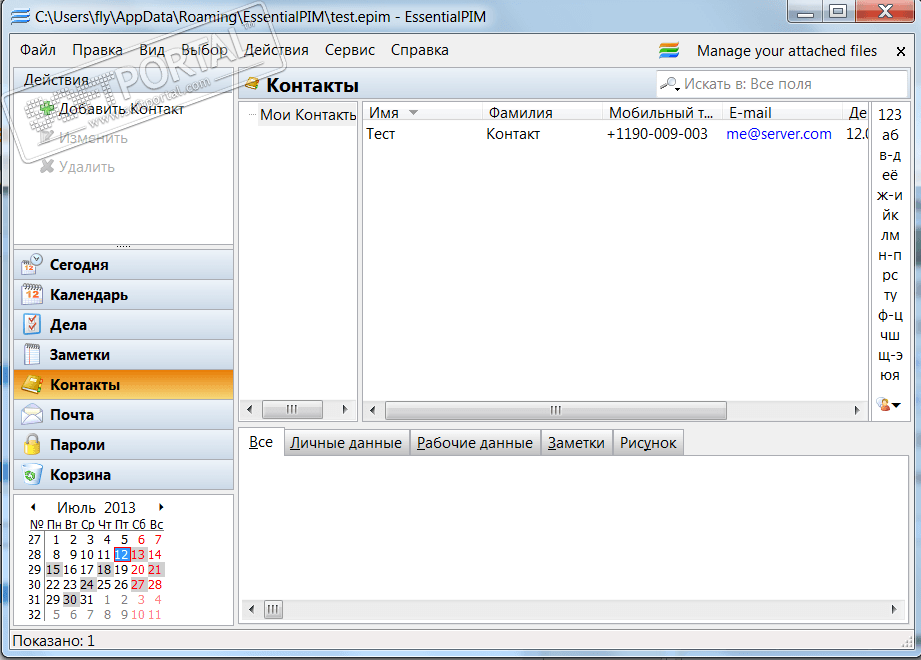Switch to the Заметки details tab
The image size is (921, 660).
576,443
